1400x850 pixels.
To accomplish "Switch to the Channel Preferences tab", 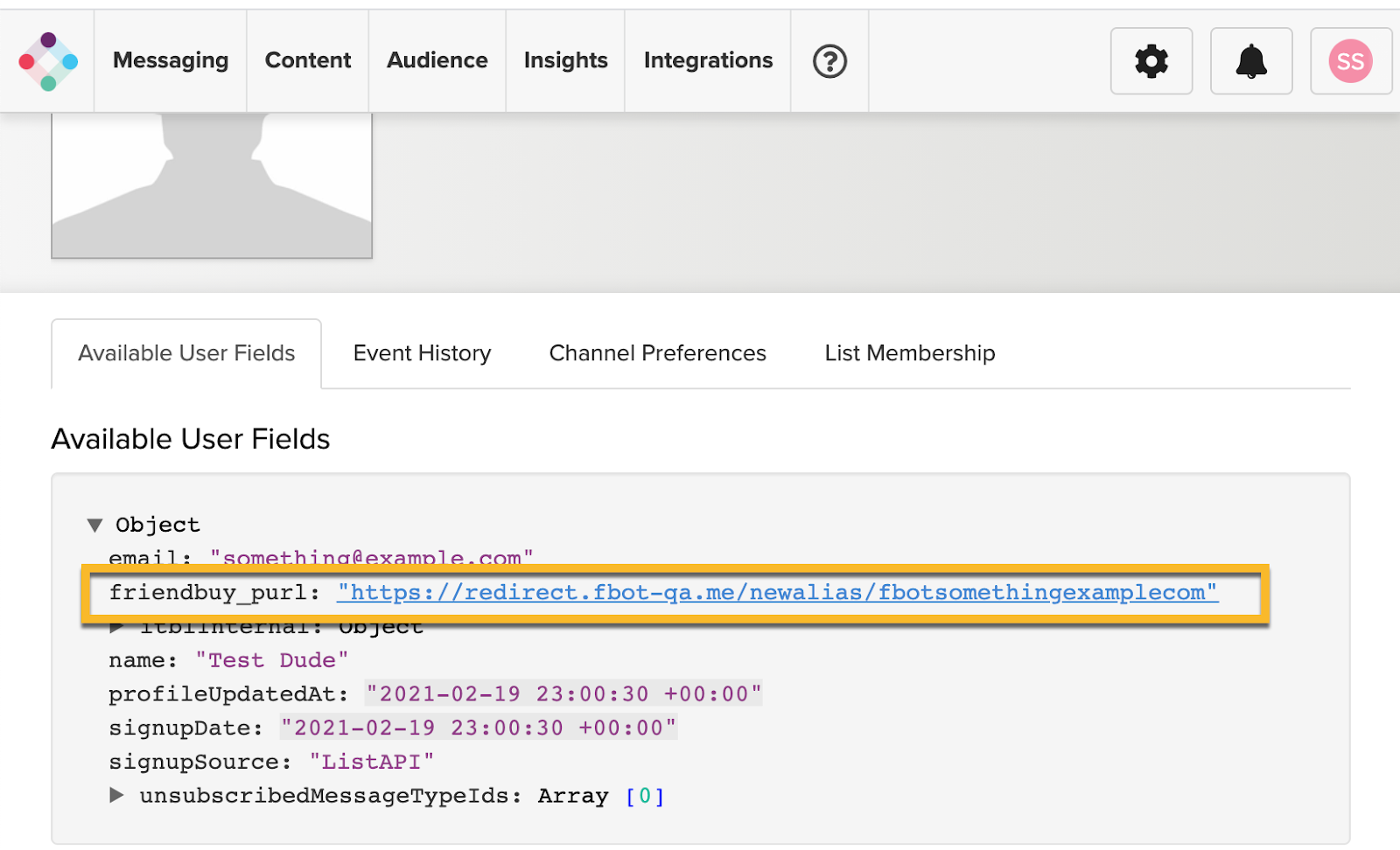I will [658, 353].
